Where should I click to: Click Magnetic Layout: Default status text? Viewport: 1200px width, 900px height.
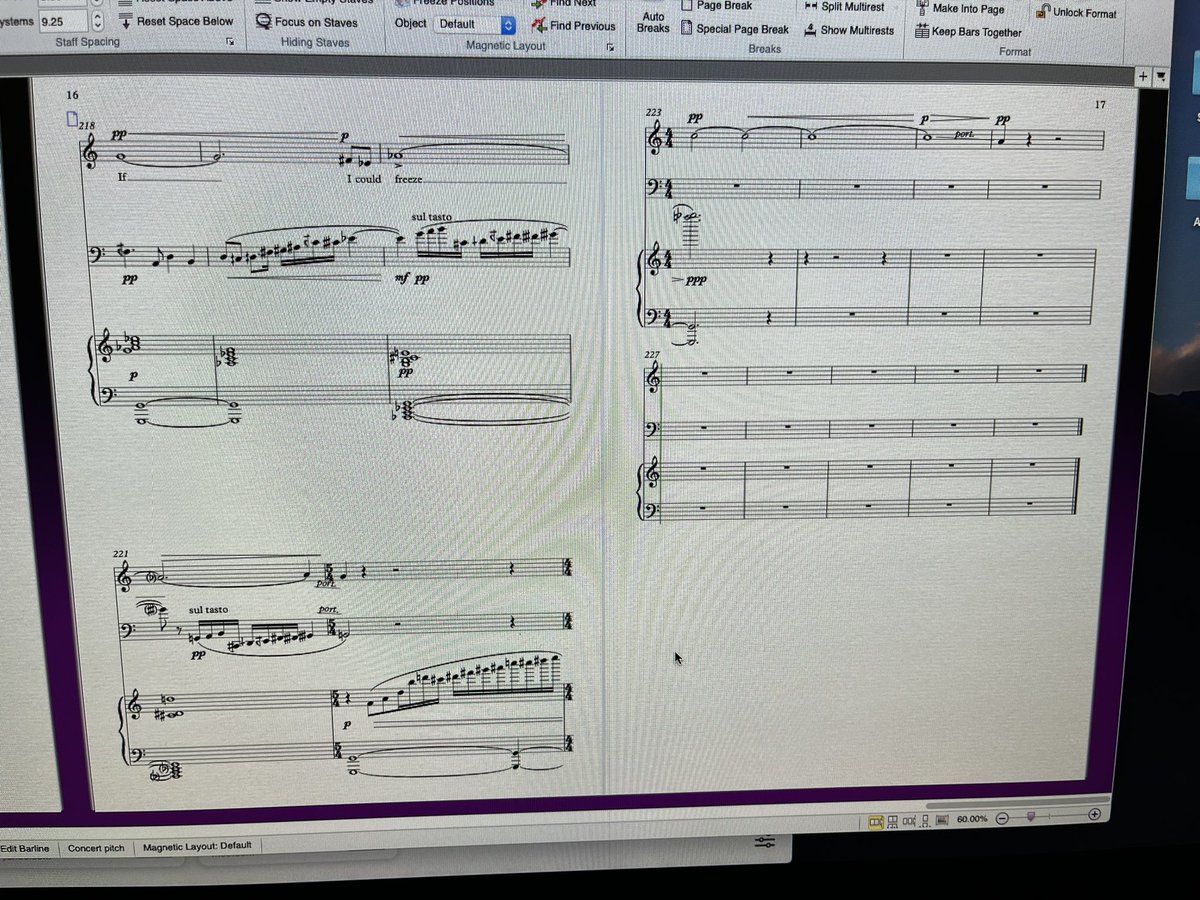point(197,846)
